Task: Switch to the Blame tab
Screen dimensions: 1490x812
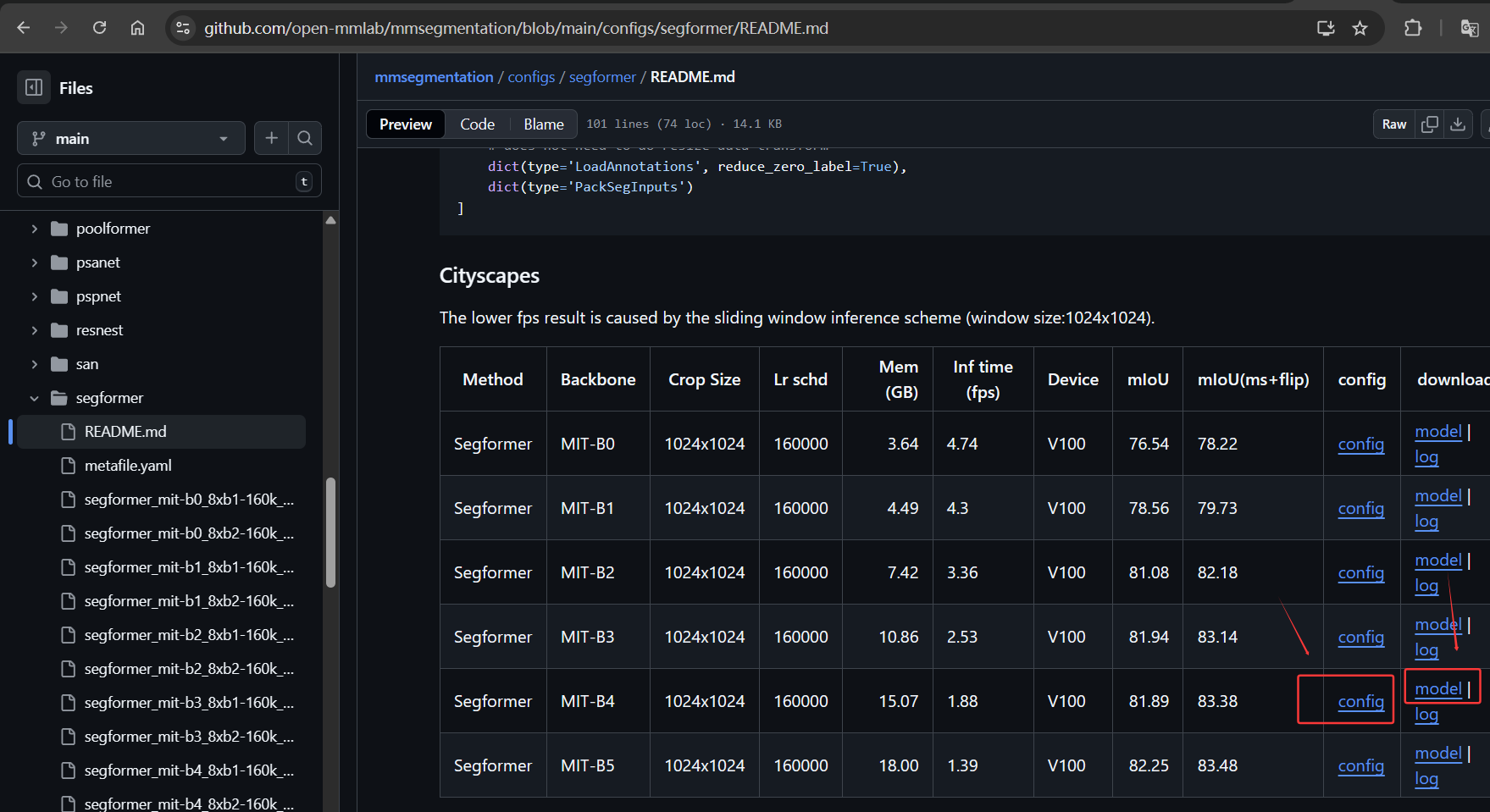Action: point(543,124)
